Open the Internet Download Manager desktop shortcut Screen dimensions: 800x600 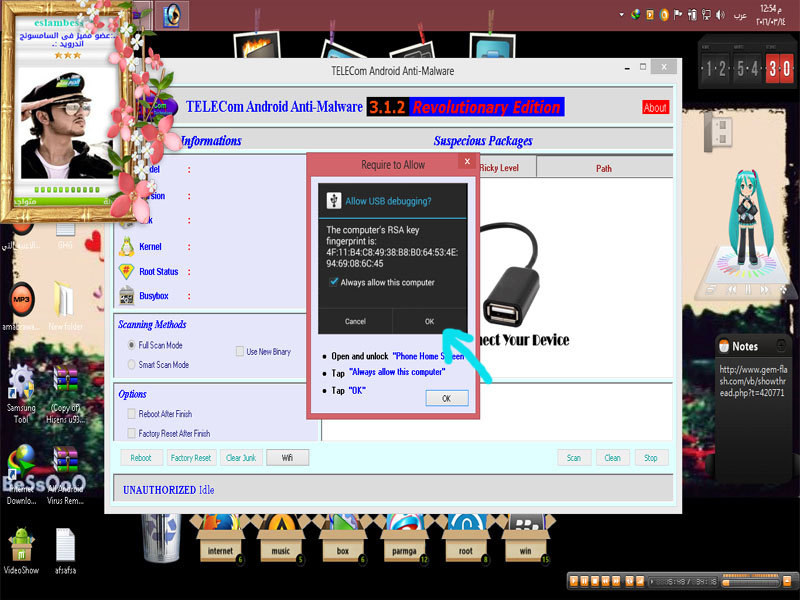[x=21, y=474]
